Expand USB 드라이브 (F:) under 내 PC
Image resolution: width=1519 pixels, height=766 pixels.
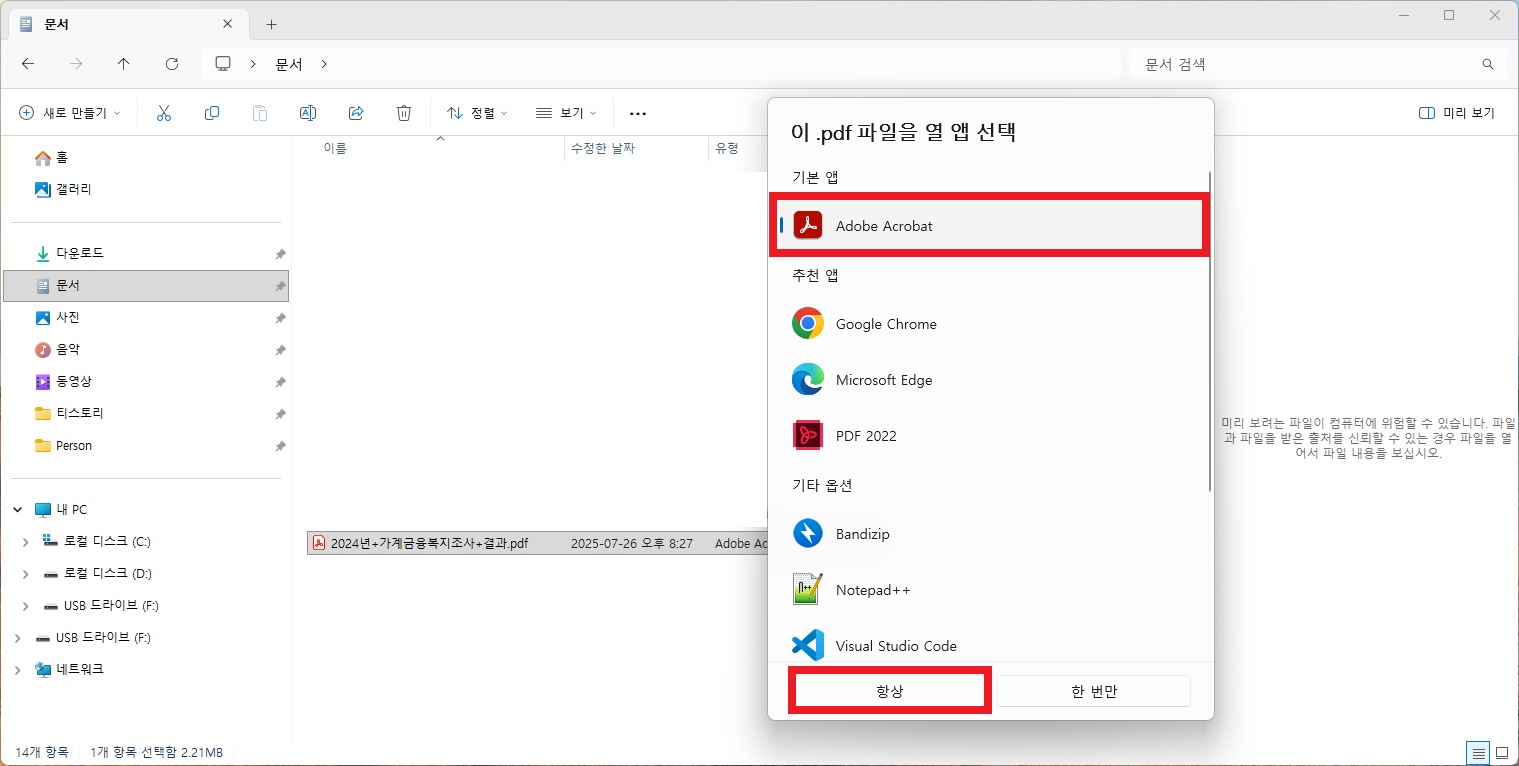26,605
